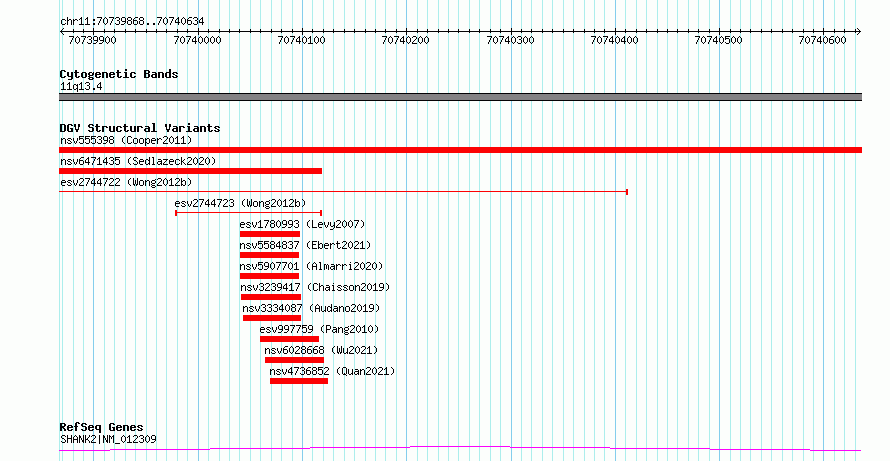Click ruler position 70739900
The image size is (890, 461).
(93, 40)
